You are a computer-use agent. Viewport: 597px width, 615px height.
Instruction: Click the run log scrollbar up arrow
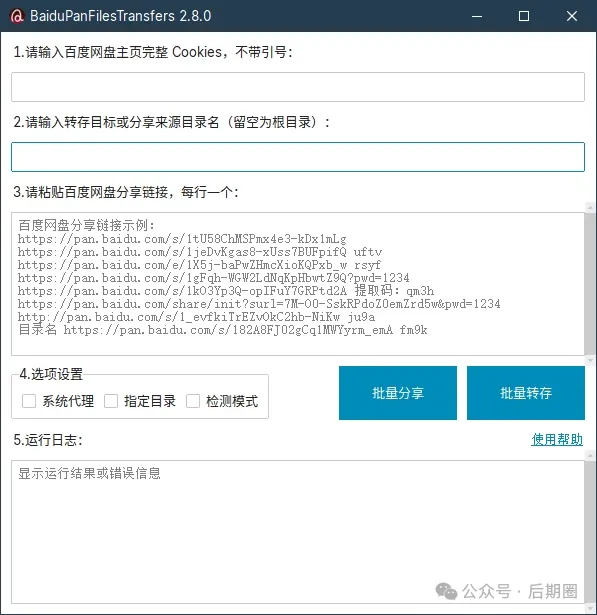tap(590, 455)
